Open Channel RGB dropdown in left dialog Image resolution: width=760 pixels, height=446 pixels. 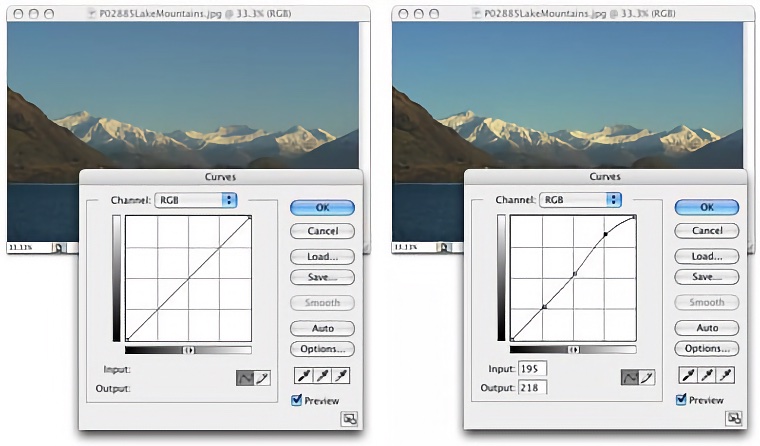[196, 200]
